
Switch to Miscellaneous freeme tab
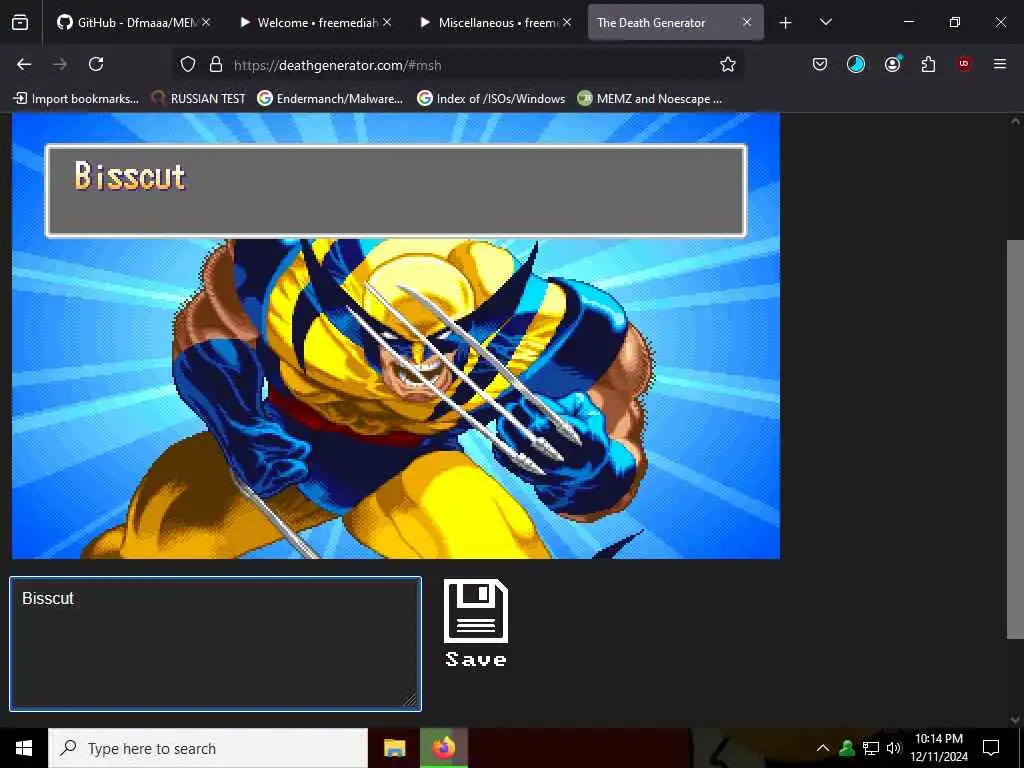click(x=496, y=23)
